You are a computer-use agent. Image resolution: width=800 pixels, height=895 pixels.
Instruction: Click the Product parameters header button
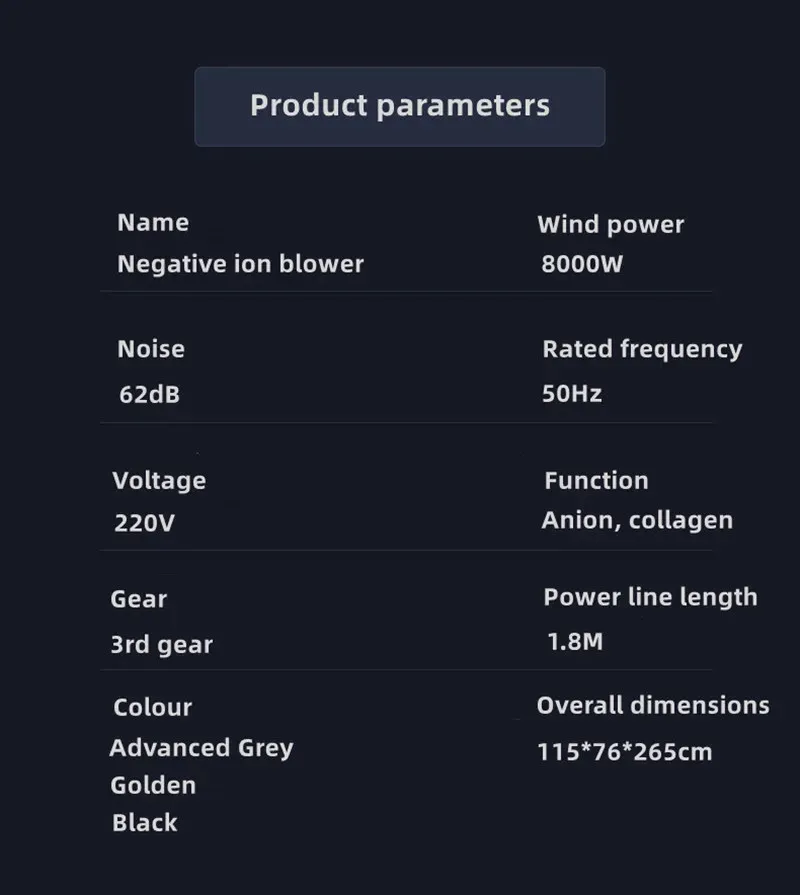tap(399, 107)
